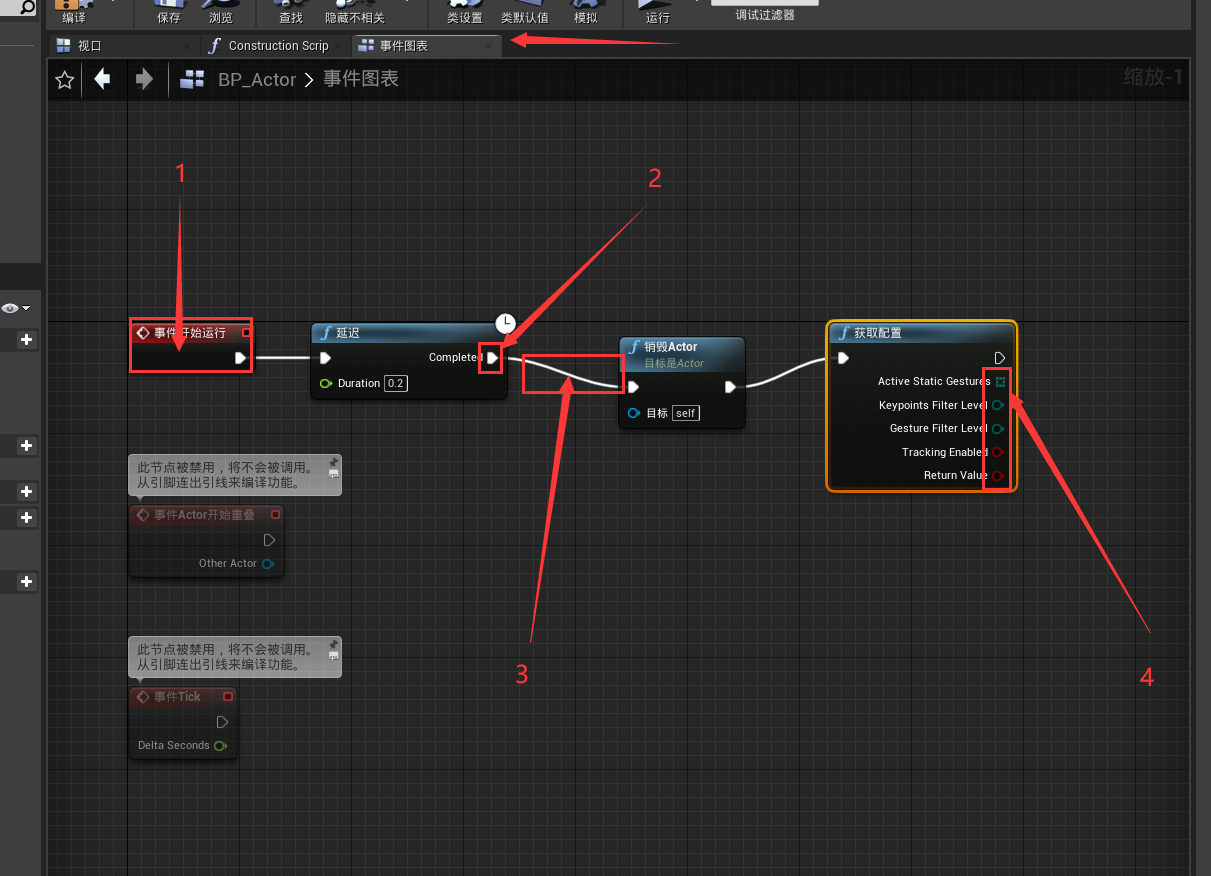Click the Active Static Gestures array pin
This screenshot has width=1211, height=876.
click(1000, 382)
